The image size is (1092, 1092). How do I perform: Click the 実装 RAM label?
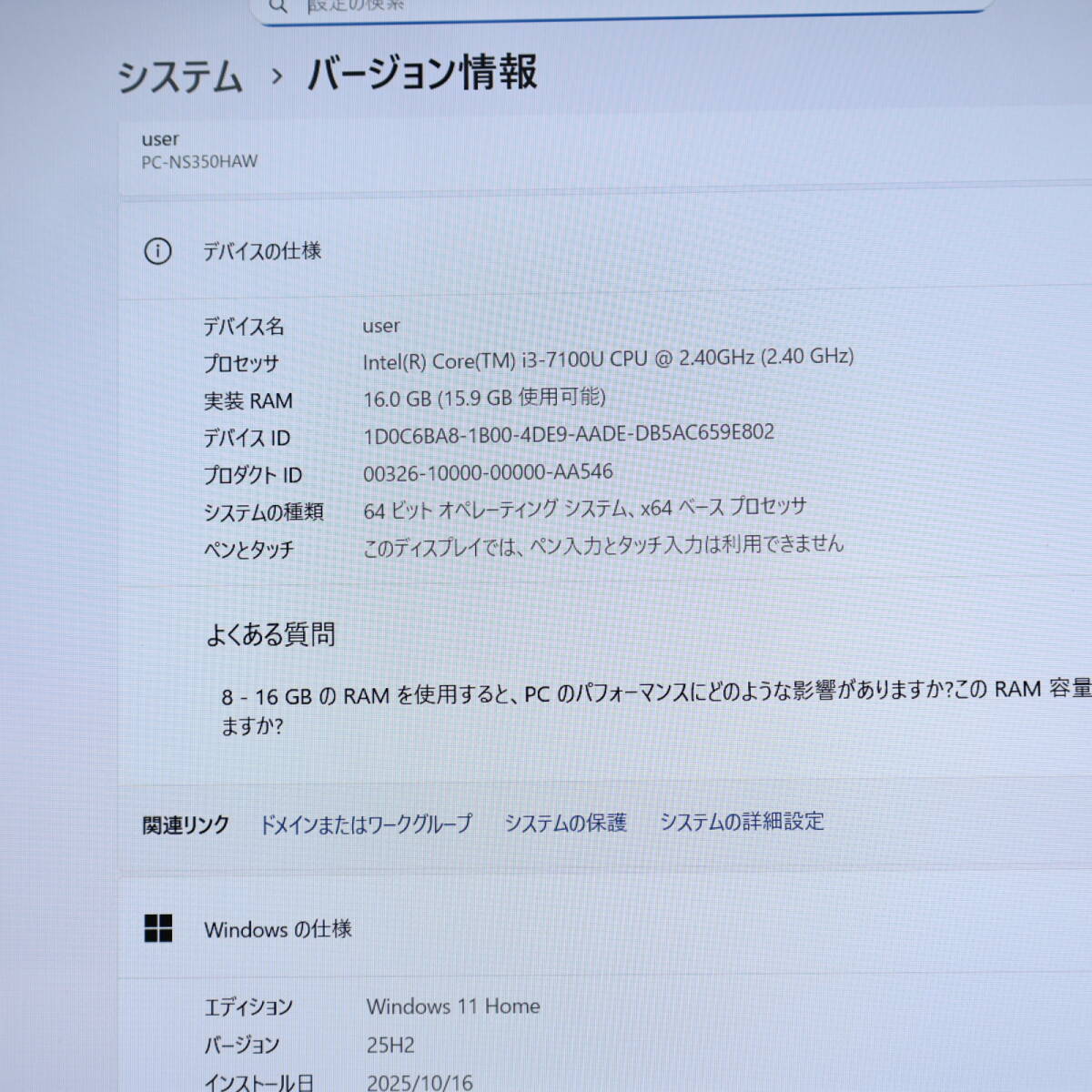tap(248, 400)
